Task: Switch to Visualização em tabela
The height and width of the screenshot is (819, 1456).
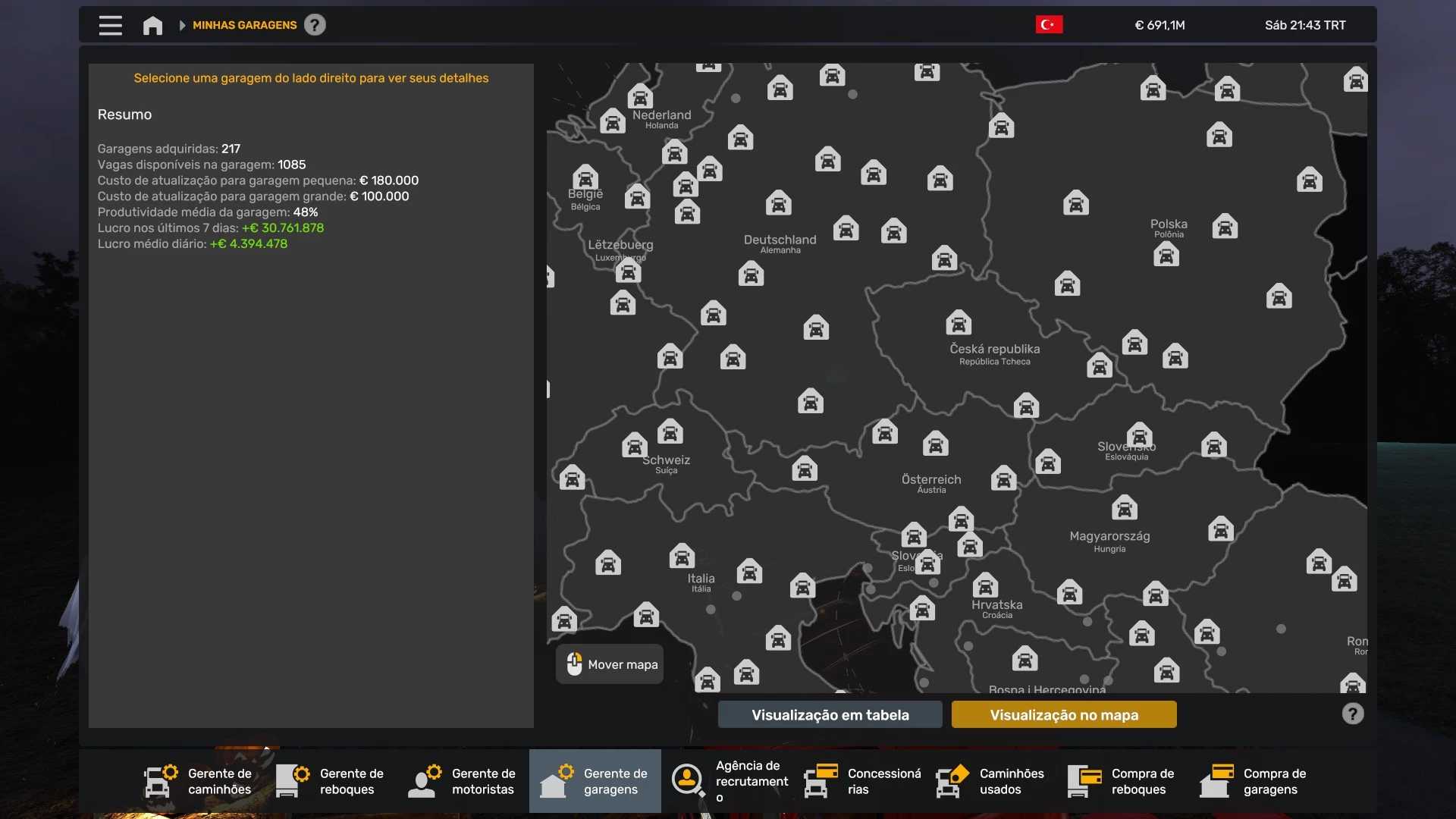Action: (830, 714)
